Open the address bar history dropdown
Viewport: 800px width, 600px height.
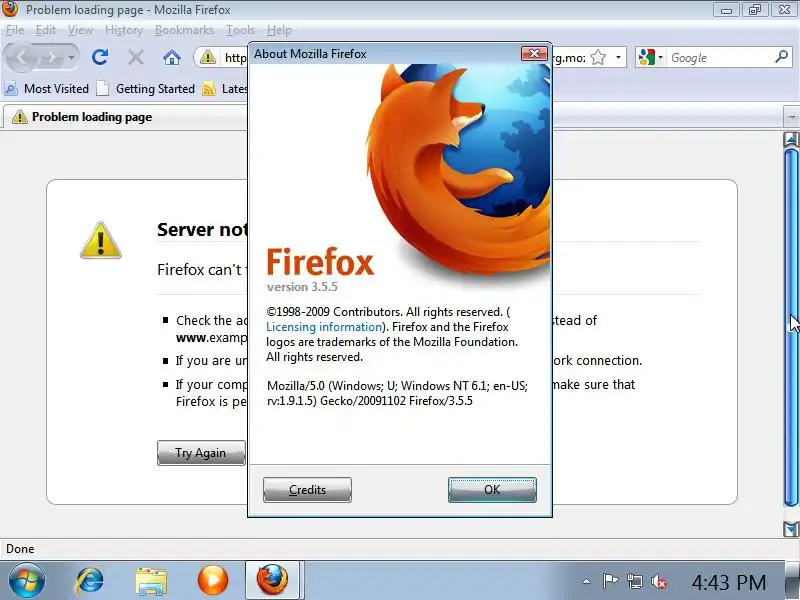pos(618,57)
